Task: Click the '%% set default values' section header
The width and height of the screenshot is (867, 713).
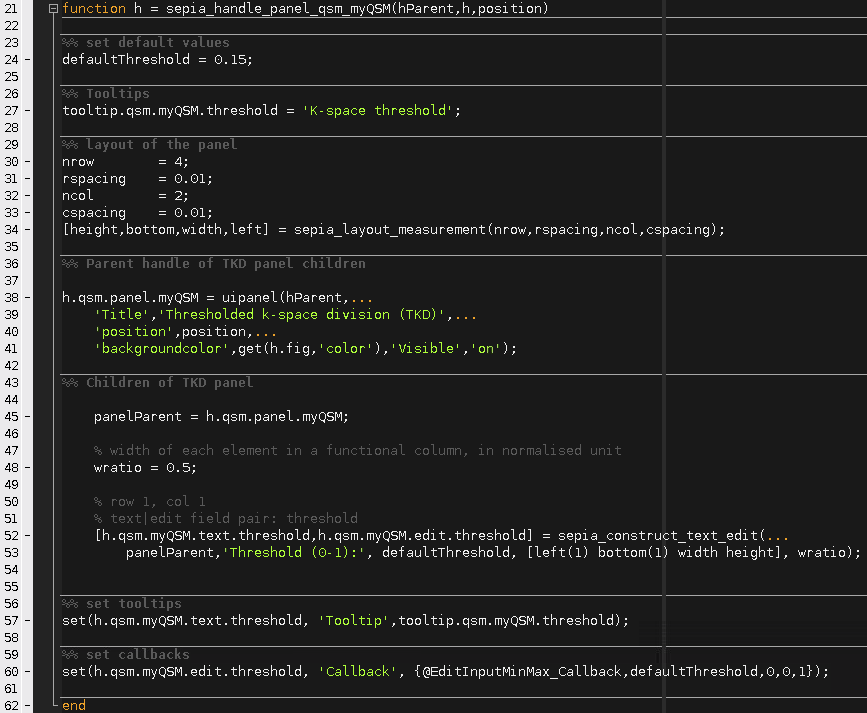Action: coord(145,43)
